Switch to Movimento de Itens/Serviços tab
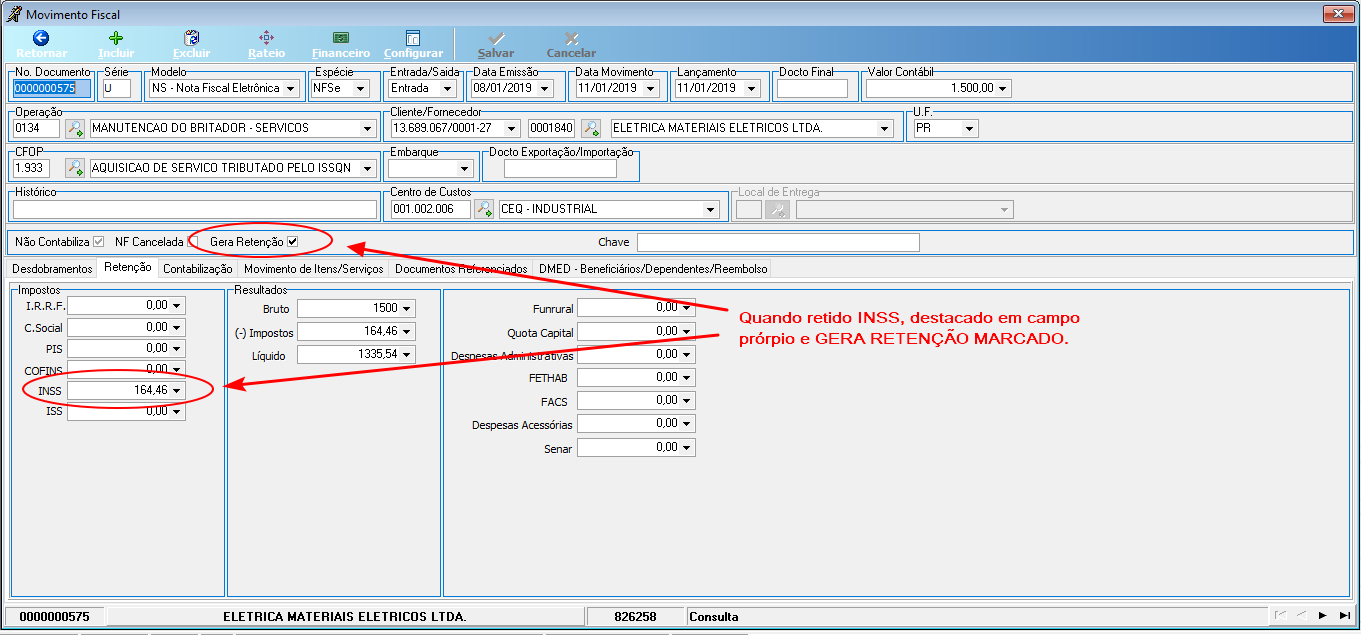Image resolution: width=1361 pixels, height=635 pixels. tap(314, 269)
